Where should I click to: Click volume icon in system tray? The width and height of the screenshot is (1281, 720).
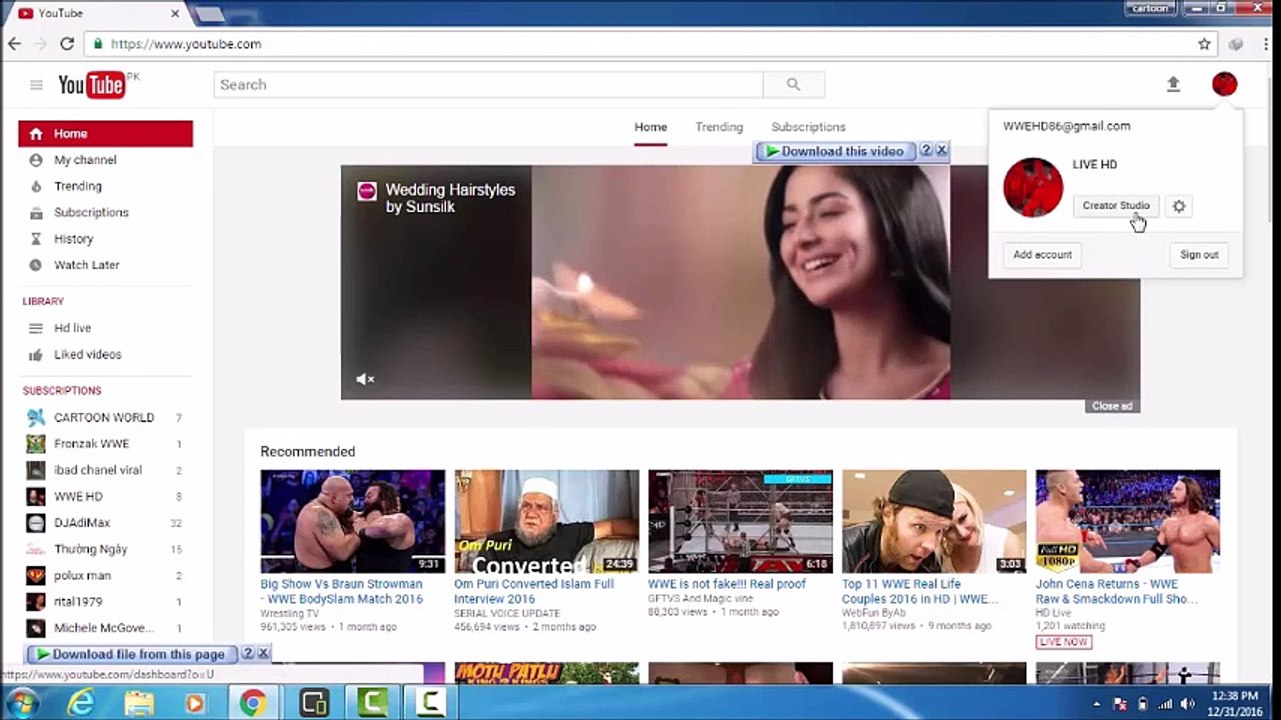tap(1188, 704)
